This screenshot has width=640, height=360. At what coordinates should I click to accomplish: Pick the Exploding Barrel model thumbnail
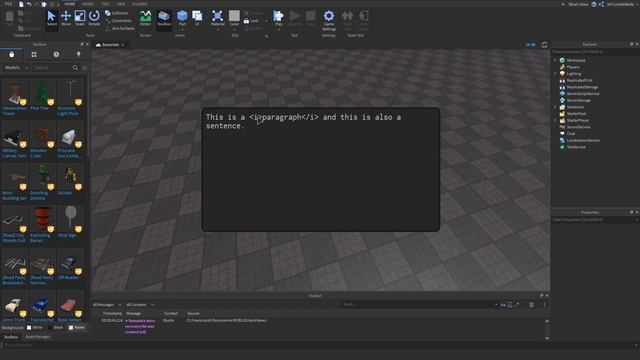pos(42,220)
